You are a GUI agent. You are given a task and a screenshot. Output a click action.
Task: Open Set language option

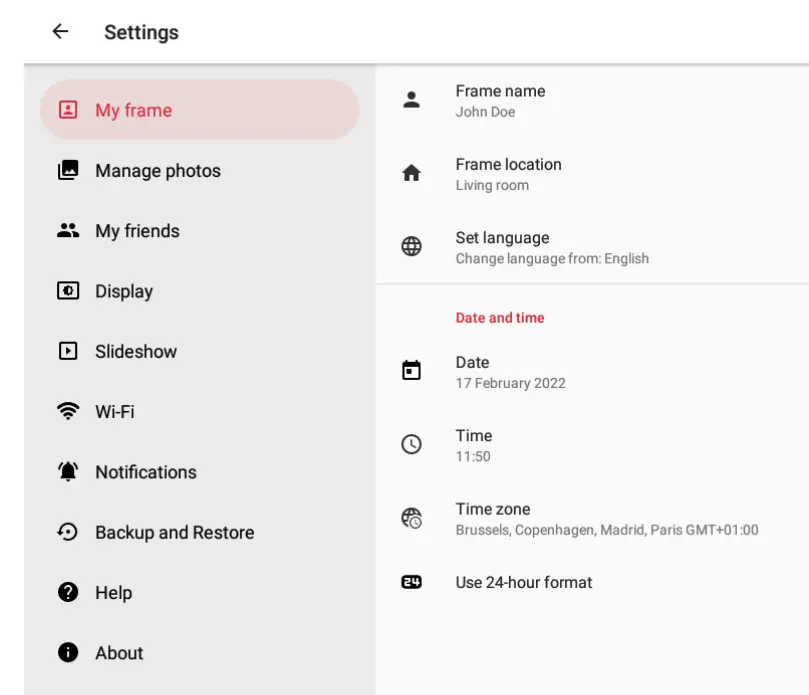[550, 247]
